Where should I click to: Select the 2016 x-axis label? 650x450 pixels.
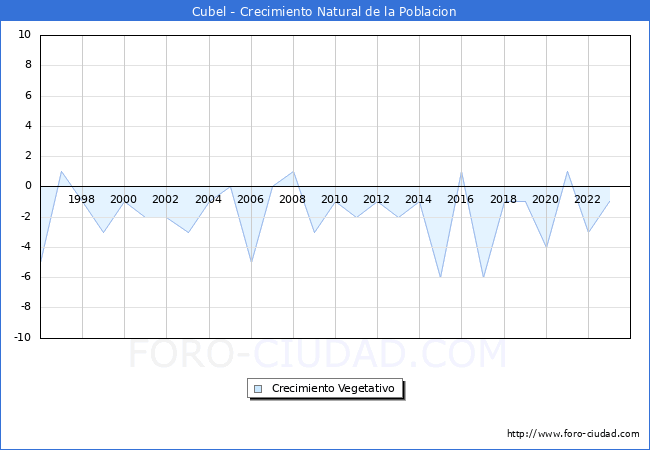point(460,199)
